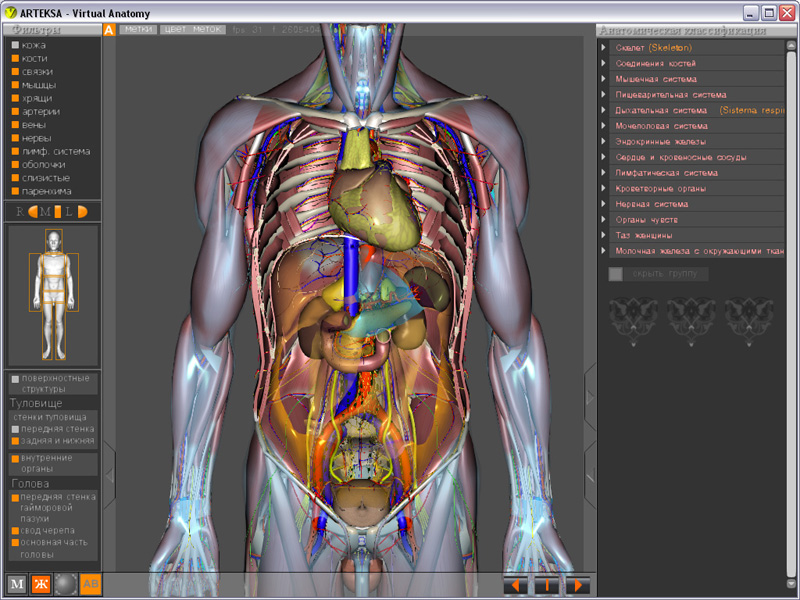This screenshot has height=600, width=800.
Task: Expand the Эндокринные железы node arrow
Action: pyautogui.click(x=604, y=141)
